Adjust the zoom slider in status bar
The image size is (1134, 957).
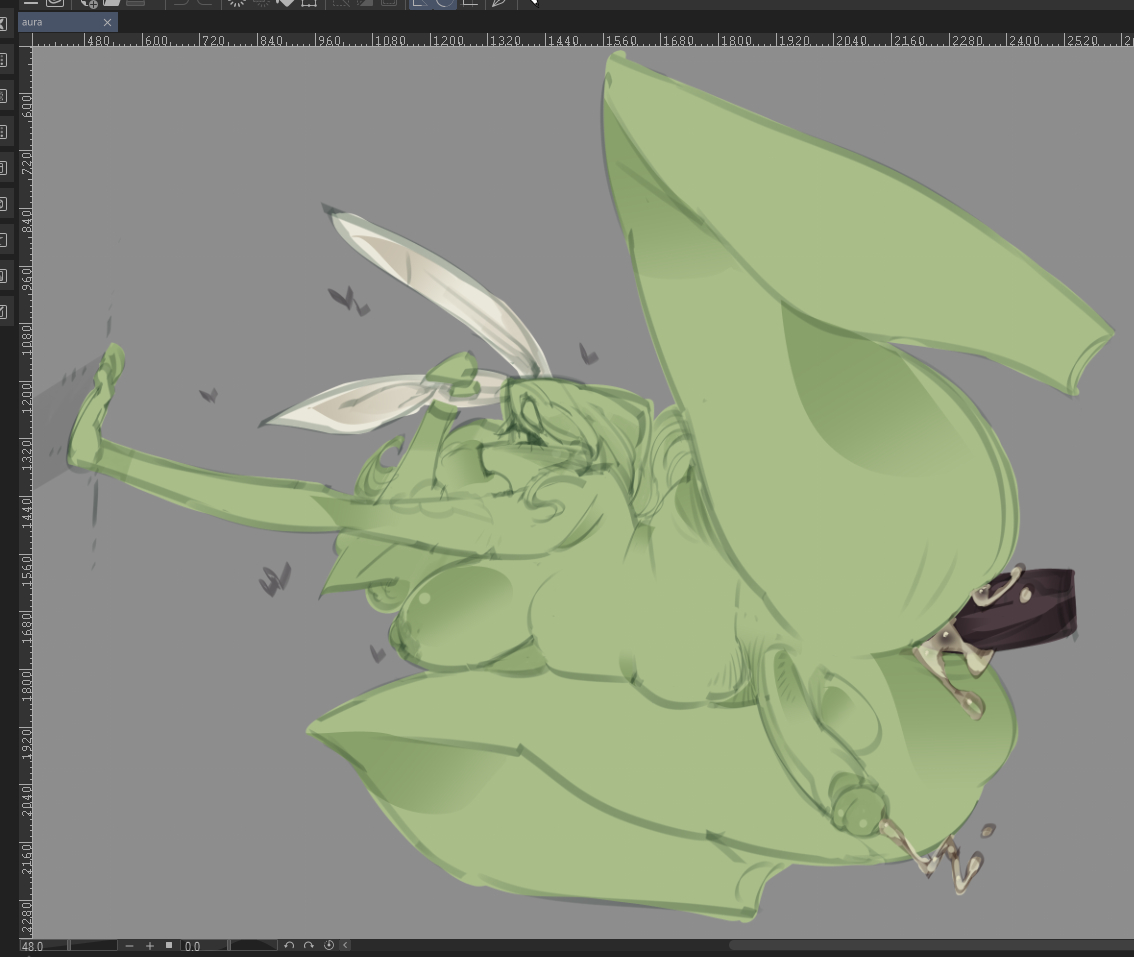[93, 945]
